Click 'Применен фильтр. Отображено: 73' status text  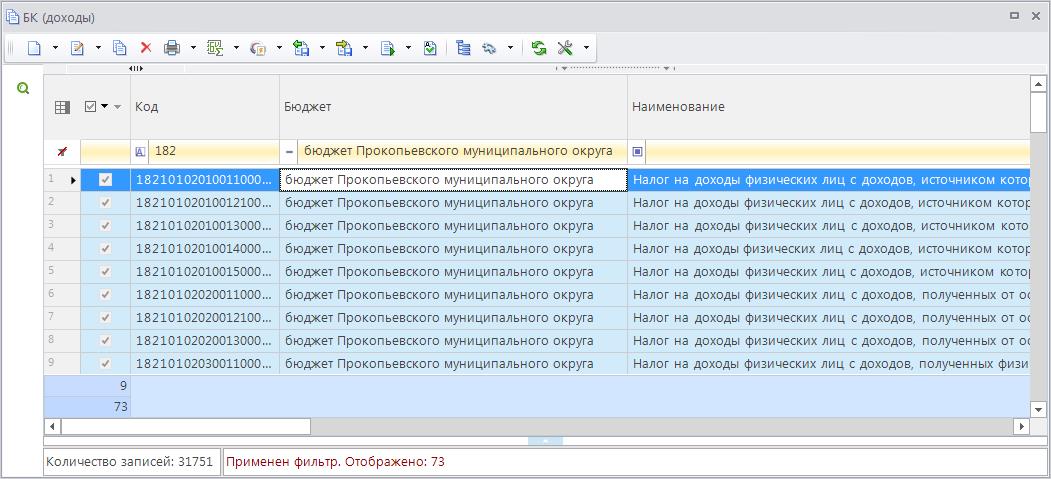[336, 462]
